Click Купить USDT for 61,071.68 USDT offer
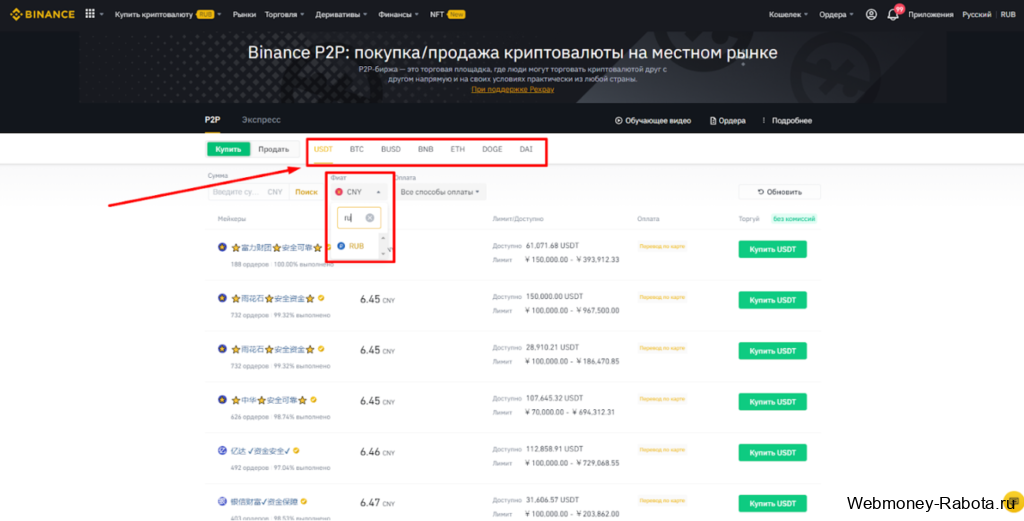1024x521 pixels. point(773,249)
